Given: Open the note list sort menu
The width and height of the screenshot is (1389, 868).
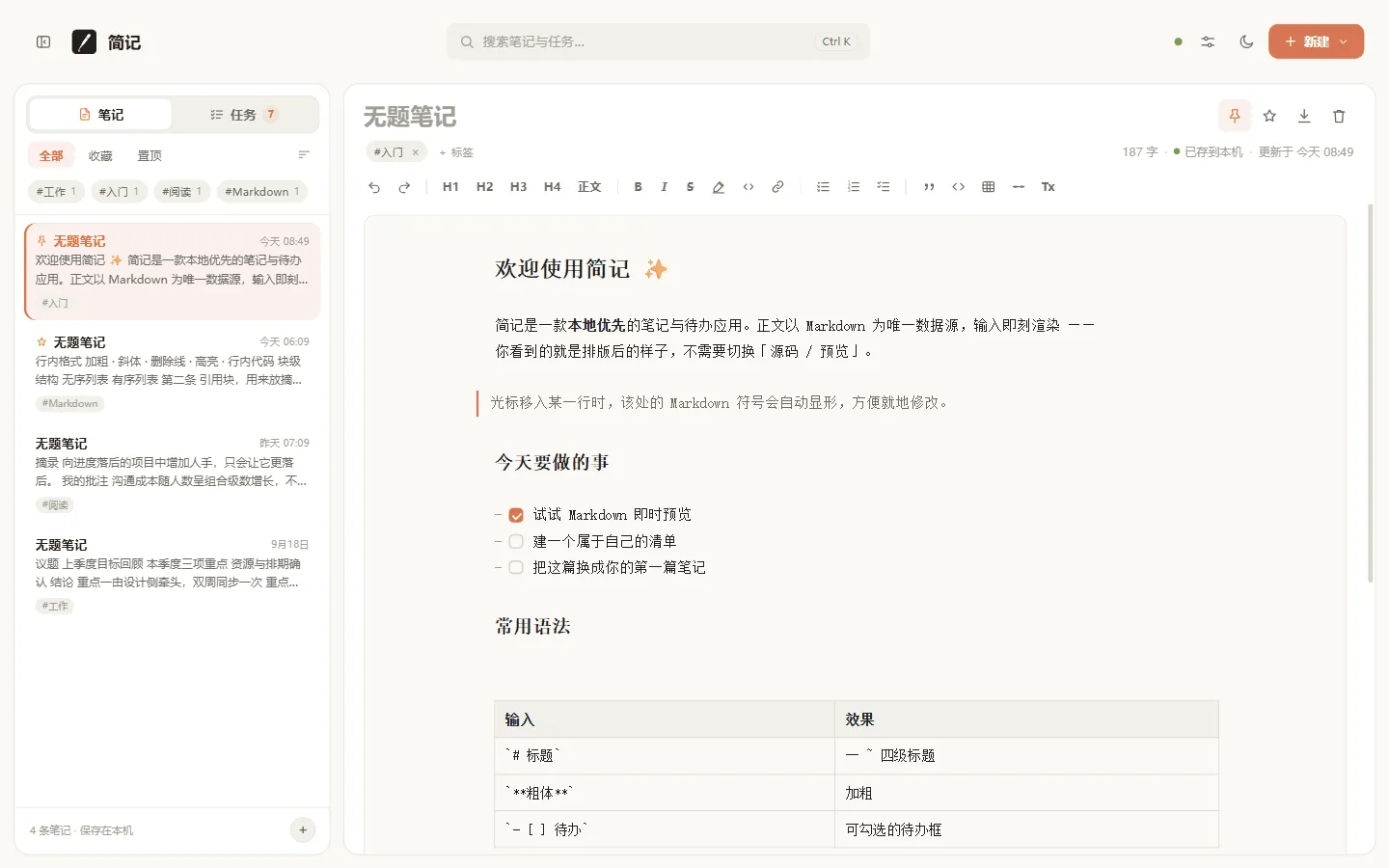Looking at the screenshot, I should click(304, 155).
